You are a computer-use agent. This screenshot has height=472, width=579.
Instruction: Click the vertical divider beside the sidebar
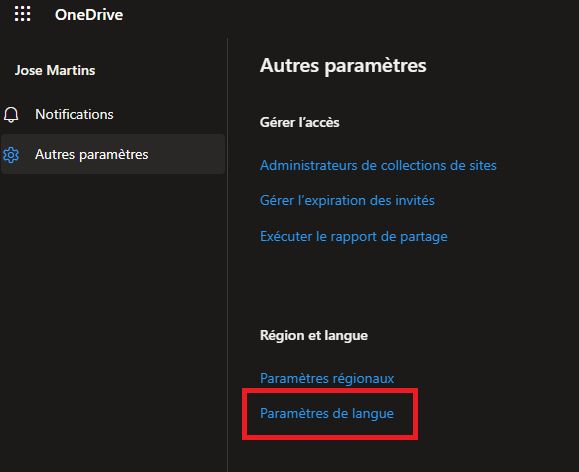tap(227, 255)
